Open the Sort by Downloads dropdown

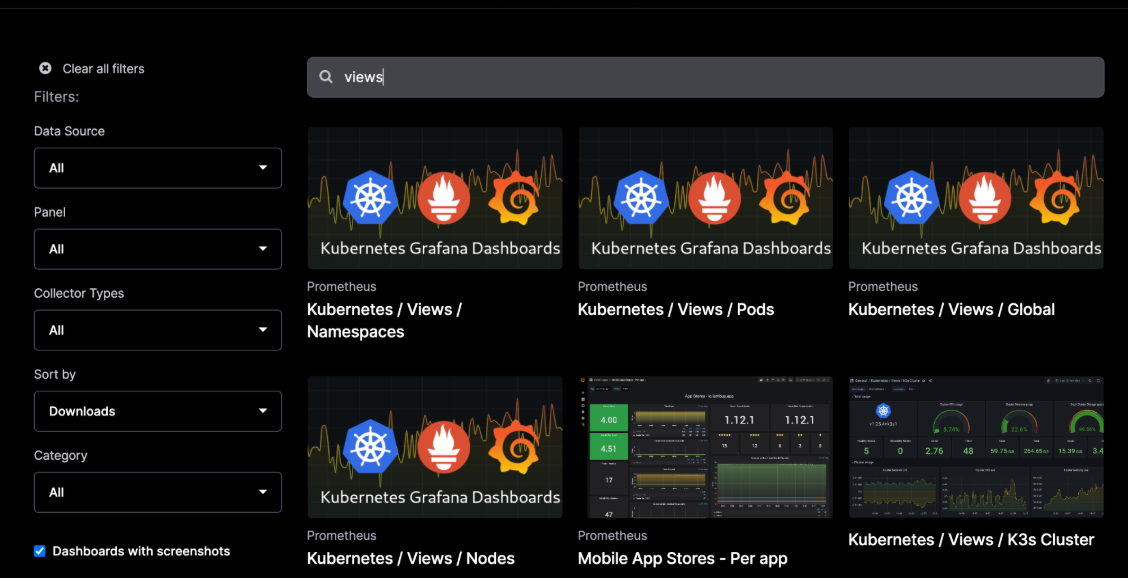click(158, 411)
